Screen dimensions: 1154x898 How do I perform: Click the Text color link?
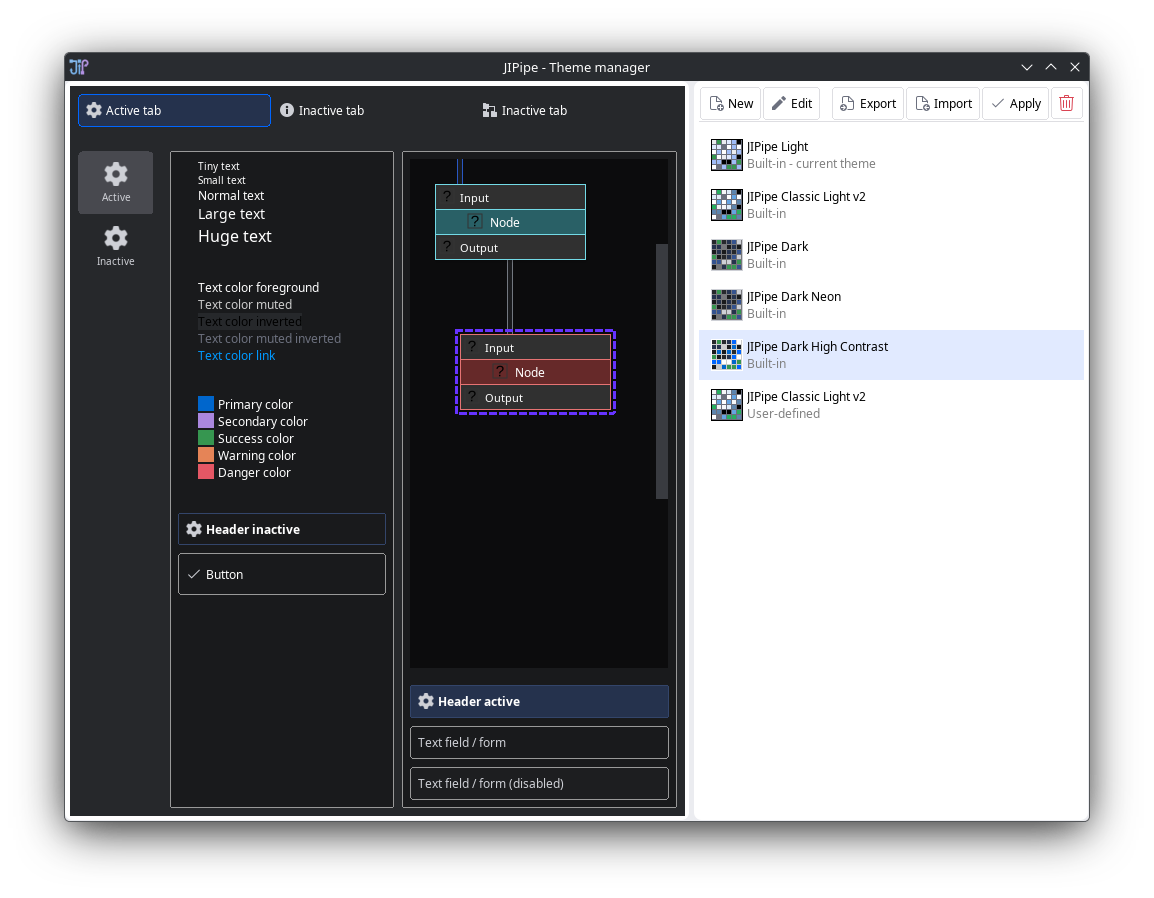236,356
